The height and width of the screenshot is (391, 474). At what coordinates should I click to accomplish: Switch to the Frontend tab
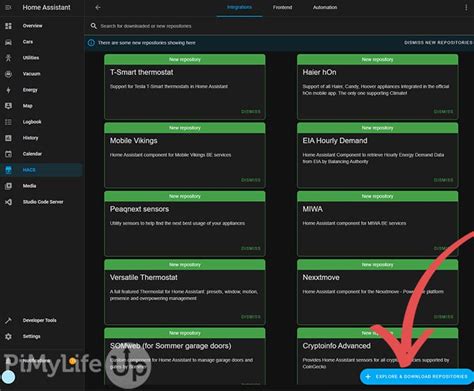coord(282,7)
